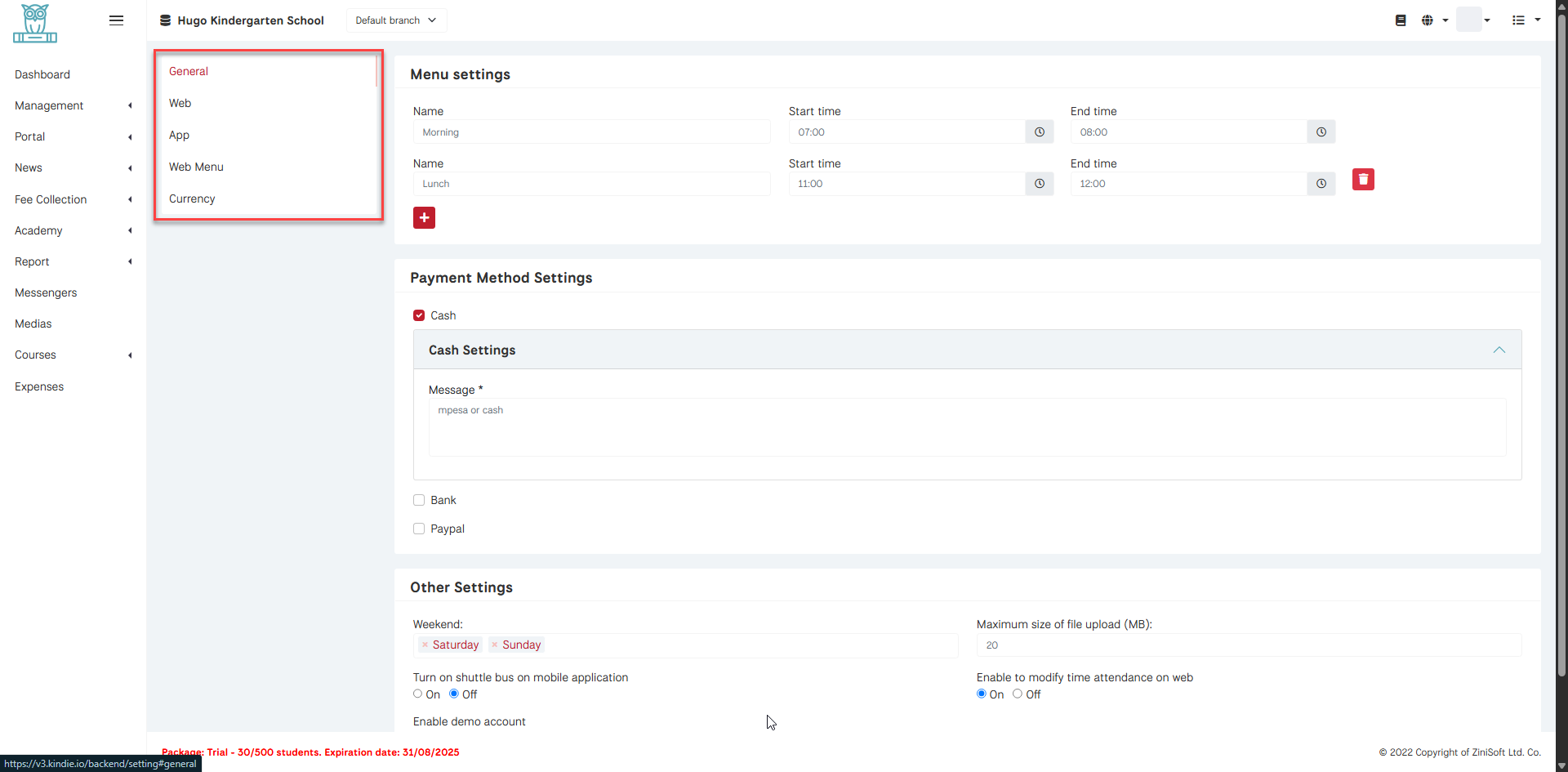This screenshot has height=772, width=1568.
Task: Collapse the Cash Settings panel
Action: point(1499,350)
